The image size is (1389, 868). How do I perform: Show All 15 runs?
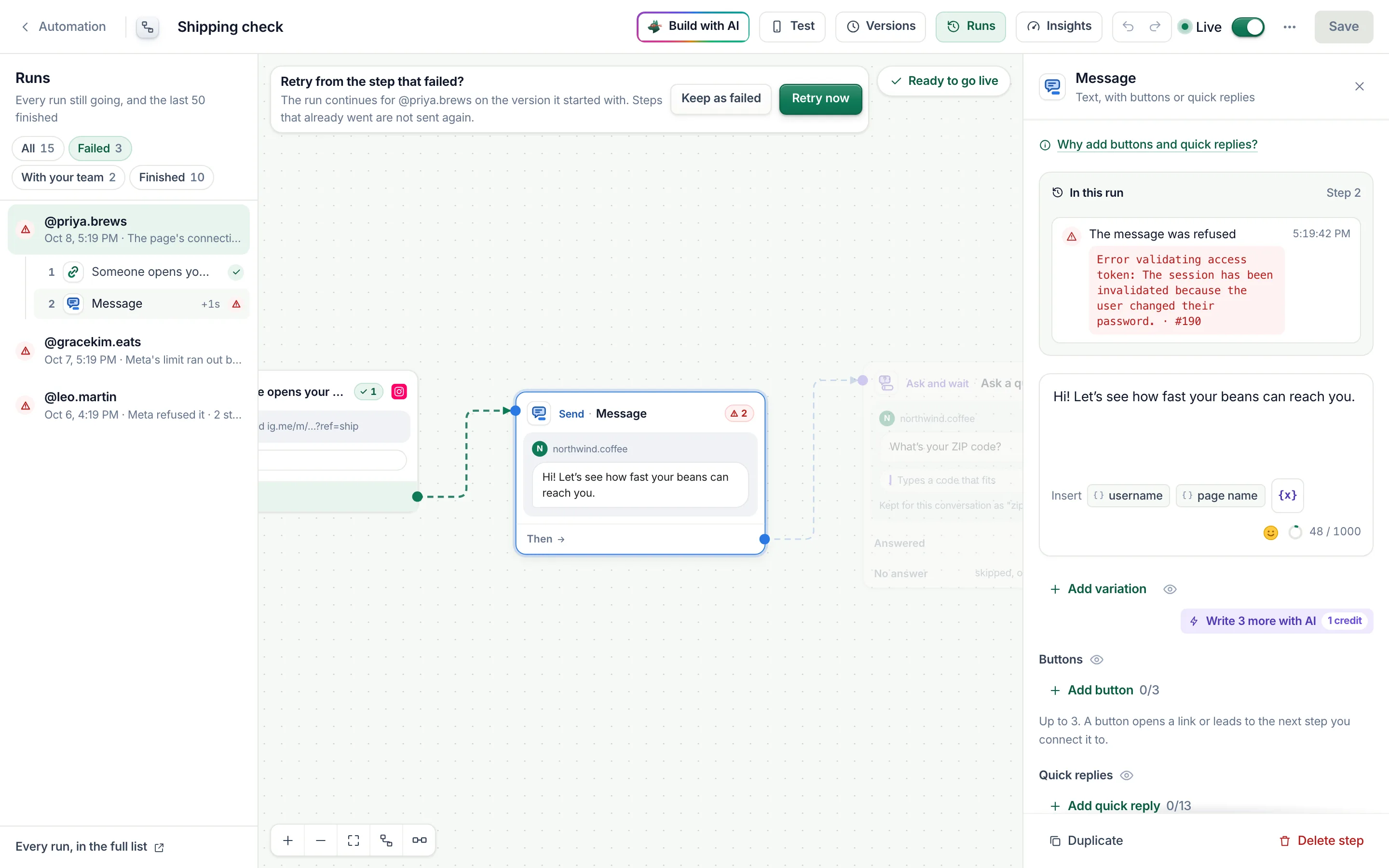pyautogui.click(x=38, y=148)
